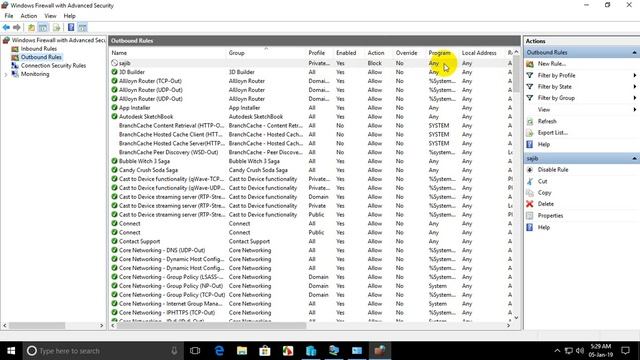Expand Filter by Group submenu arrow
This screenshot has height=360, width=640.
click(634, 98)
